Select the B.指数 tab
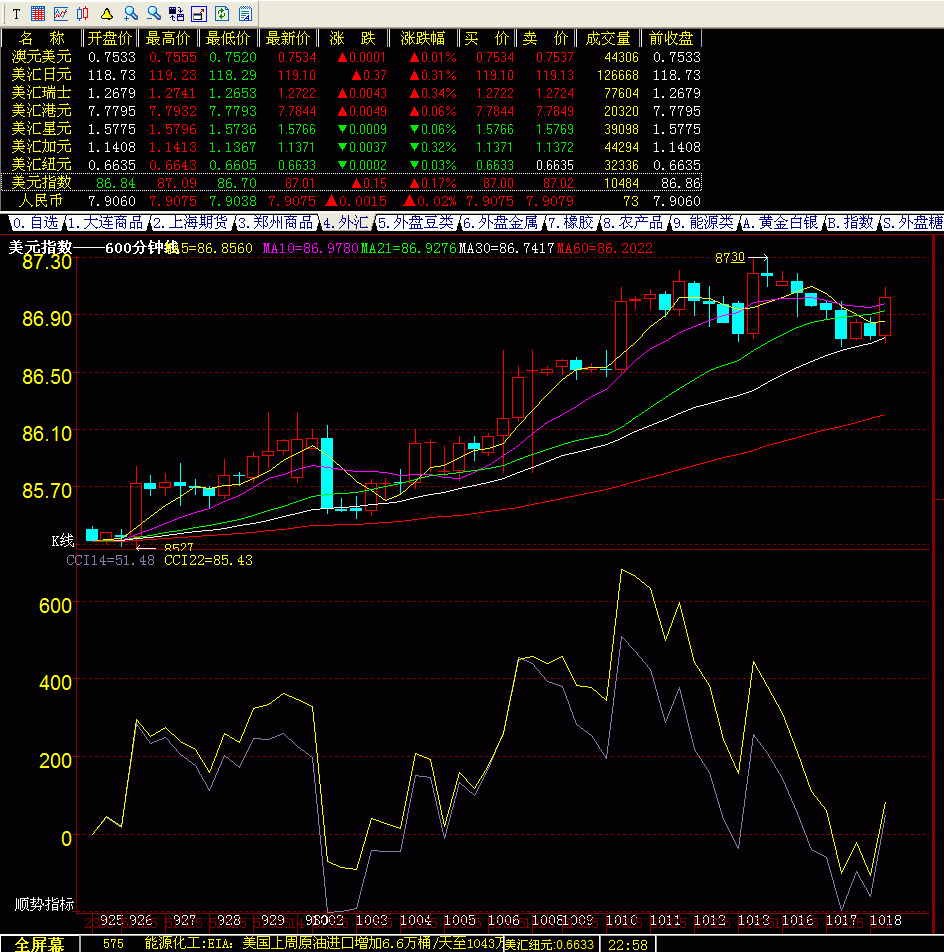This screenshot has width=944, height=952. pos(851,223)
